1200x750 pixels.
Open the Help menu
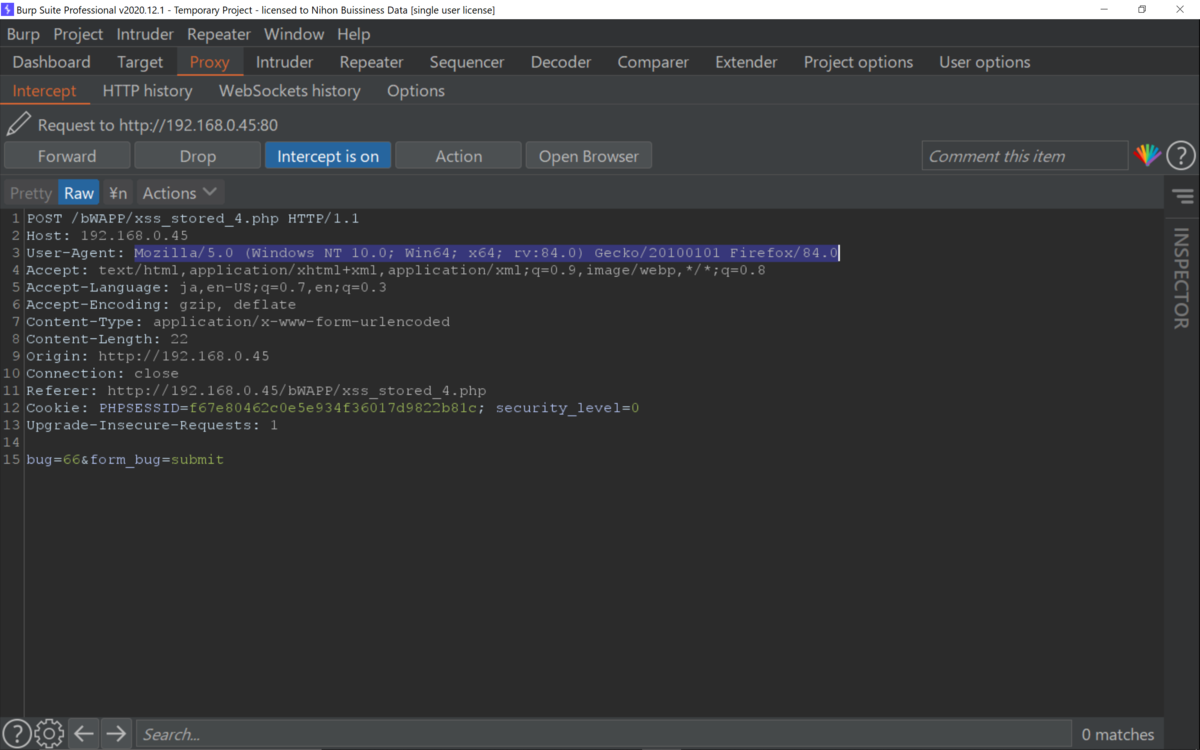[354, 34]
